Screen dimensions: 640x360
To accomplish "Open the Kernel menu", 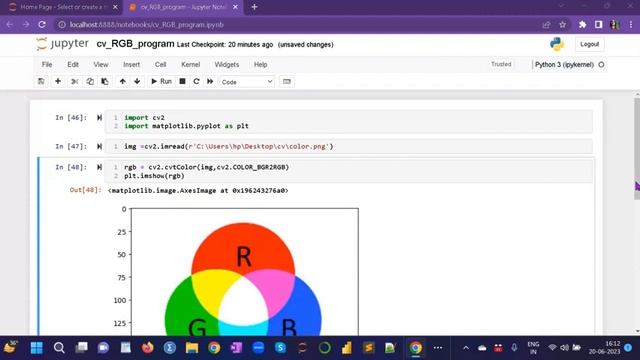I will click(191, 64).
